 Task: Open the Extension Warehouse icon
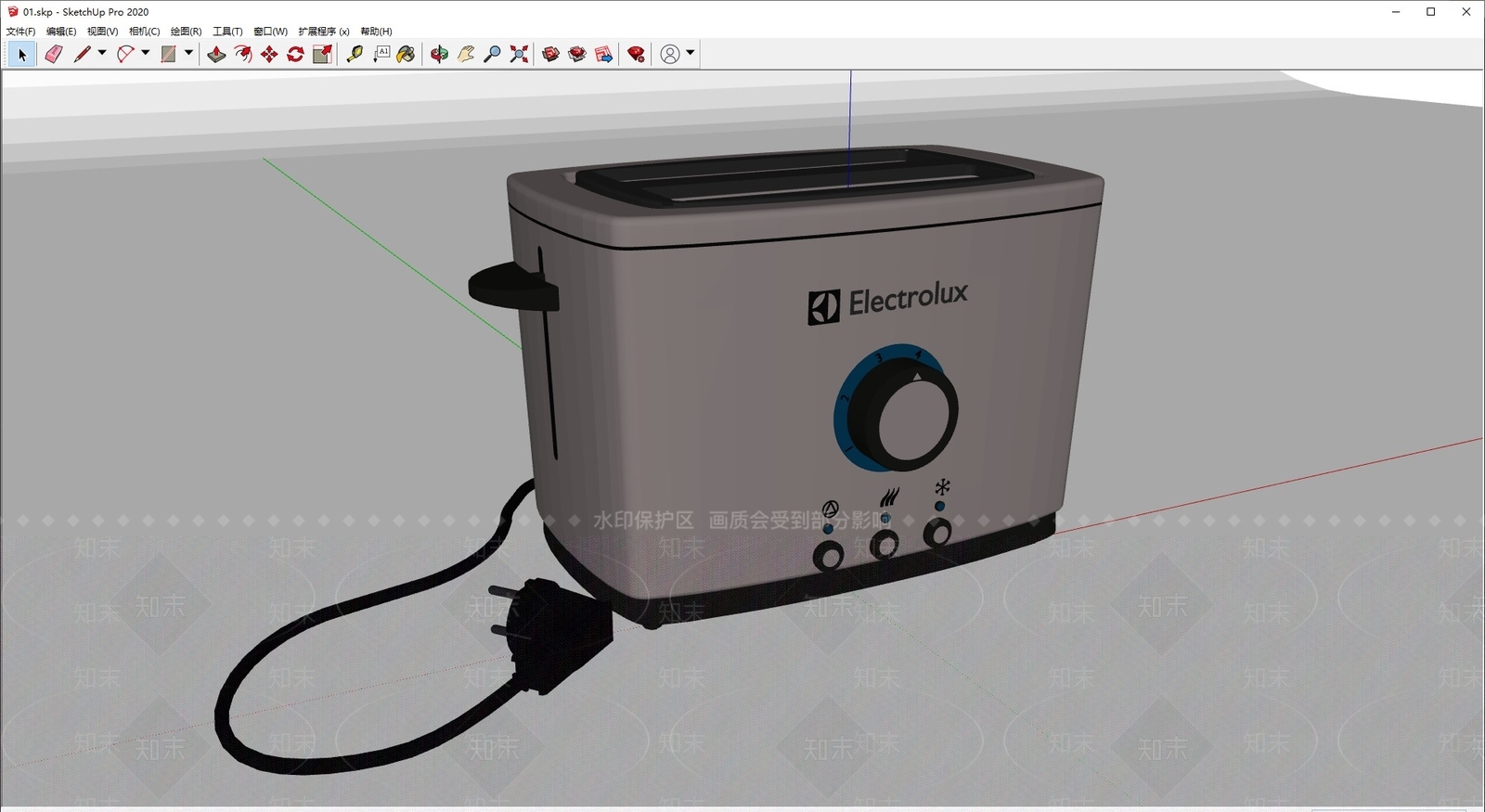pyautogui.click(x=577, y=55)
